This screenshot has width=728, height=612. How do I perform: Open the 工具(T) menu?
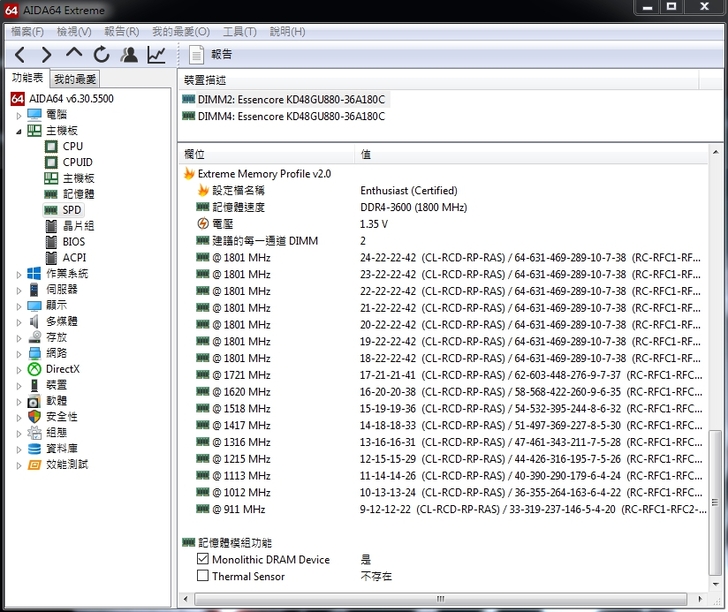(240, 32)
